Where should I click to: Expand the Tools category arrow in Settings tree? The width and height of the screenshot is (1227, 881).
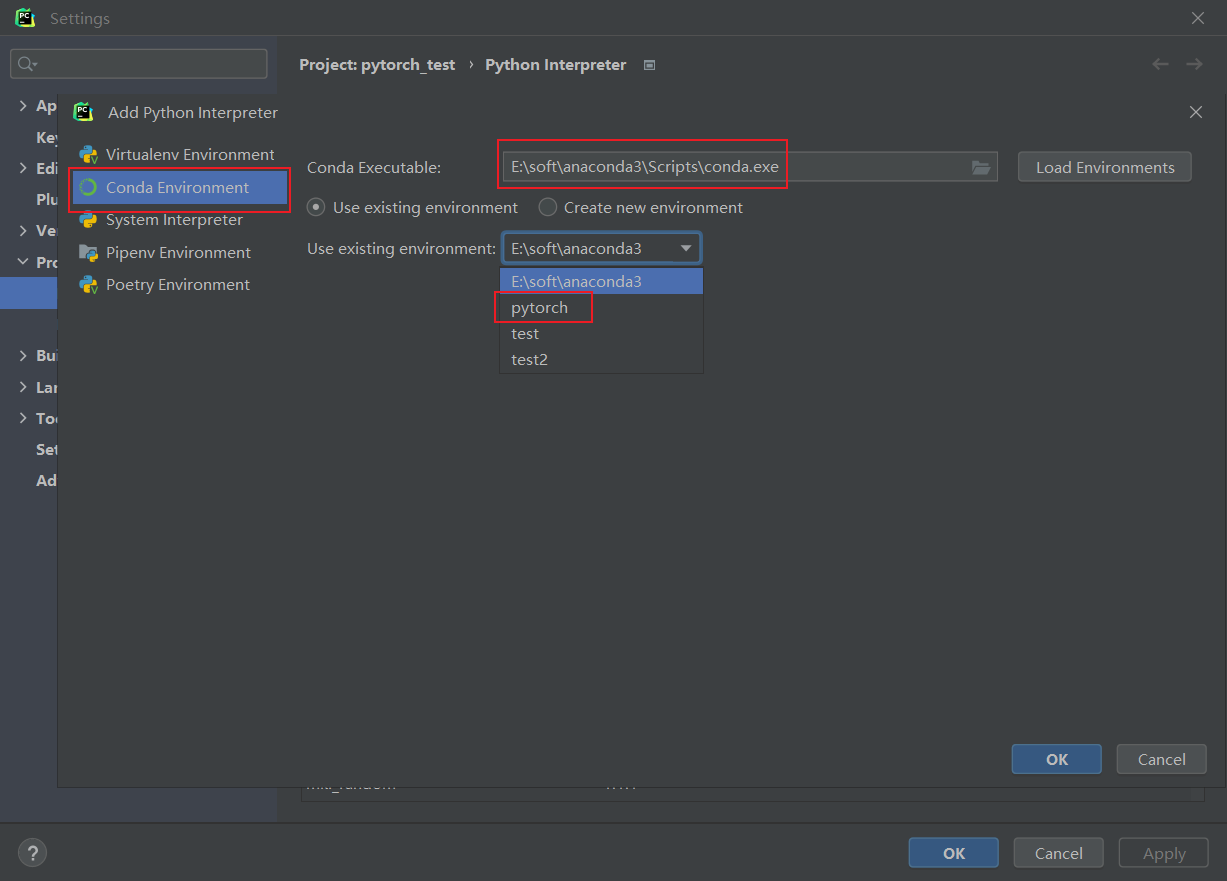pos(23,418)
